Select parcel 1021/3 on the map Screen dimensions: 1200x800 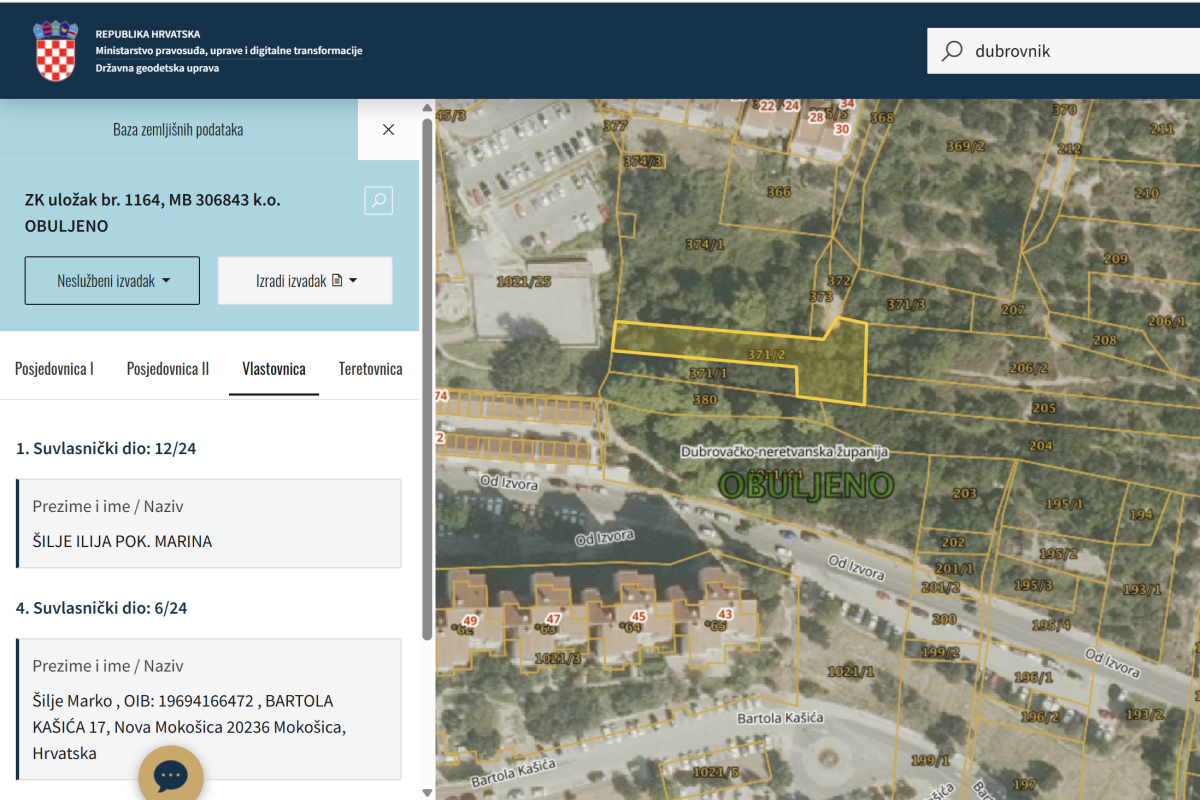(x=558, y=657)
